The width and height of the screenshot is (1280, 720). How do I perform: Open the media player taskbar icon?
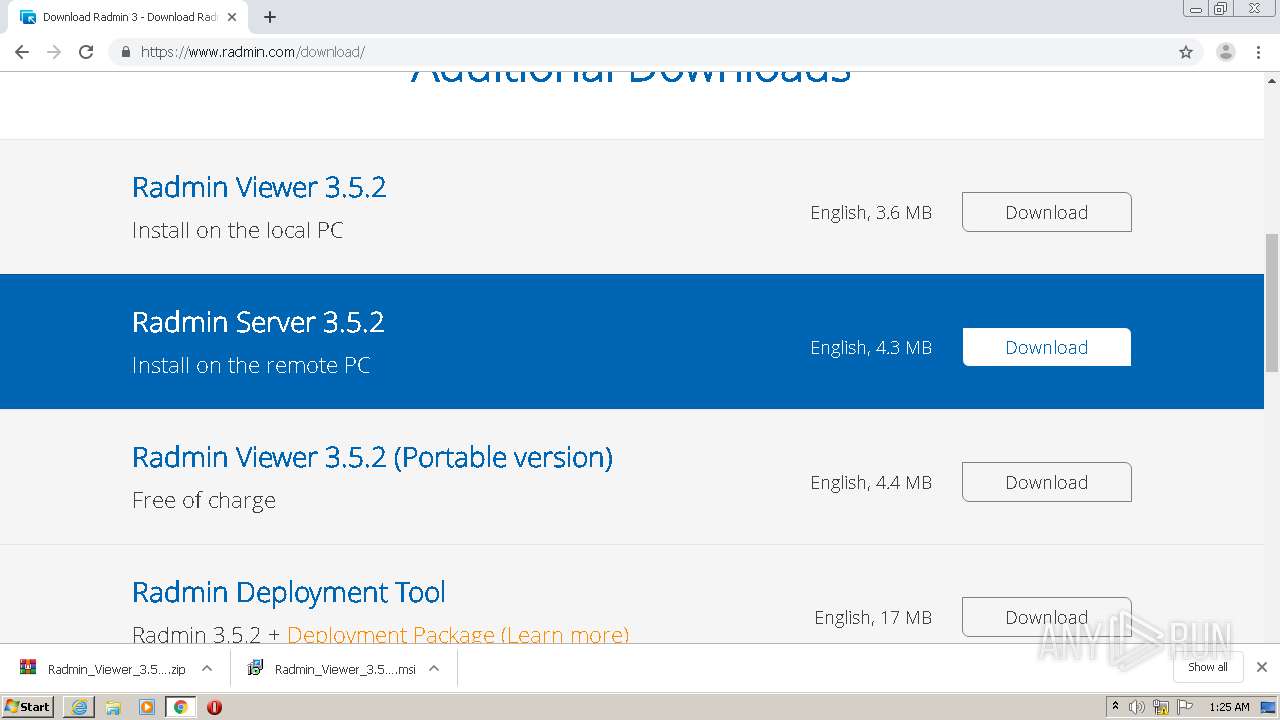146,707
